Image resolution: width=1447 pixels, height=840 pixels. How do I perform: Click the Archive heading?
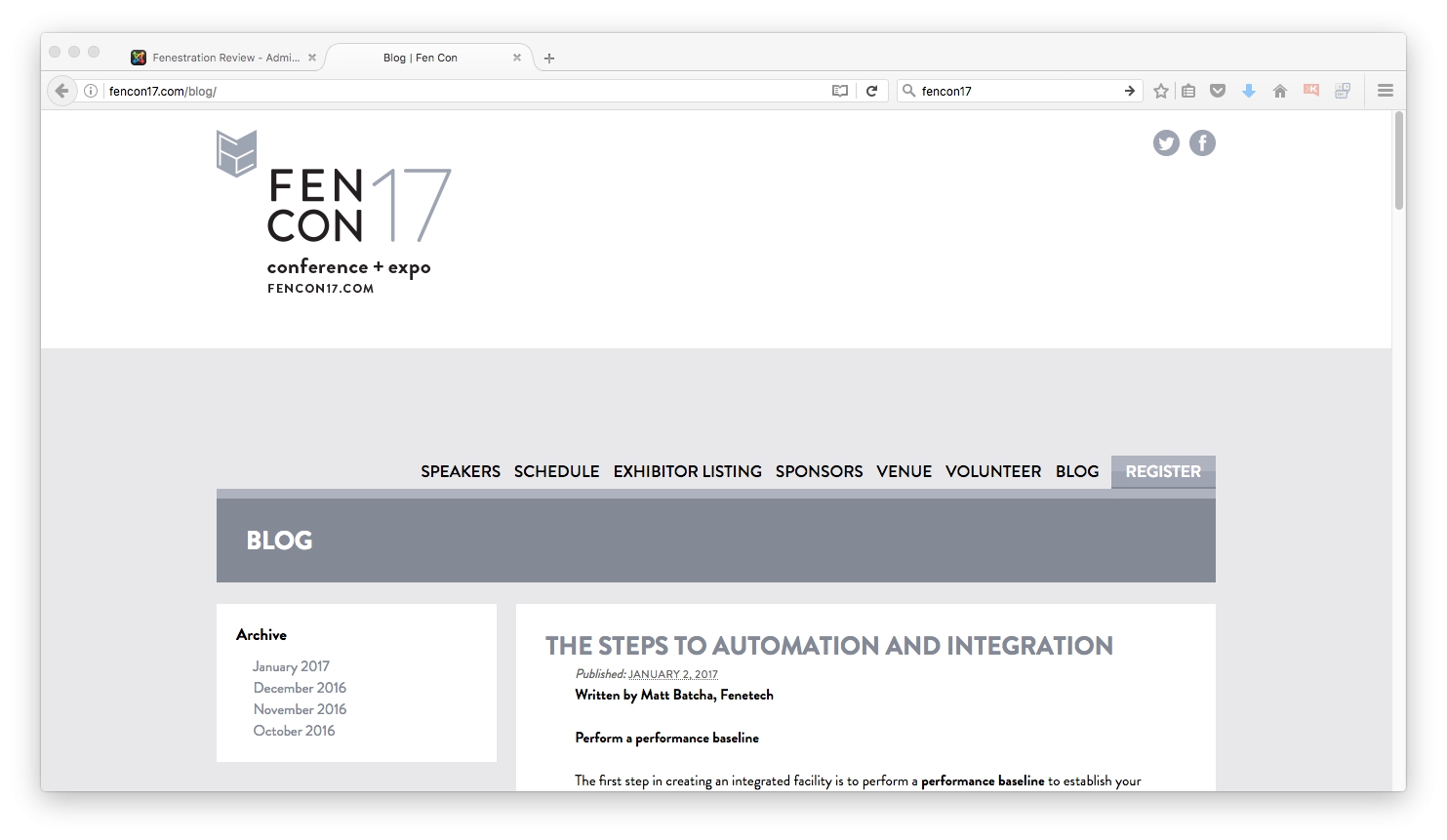[261, 634]
